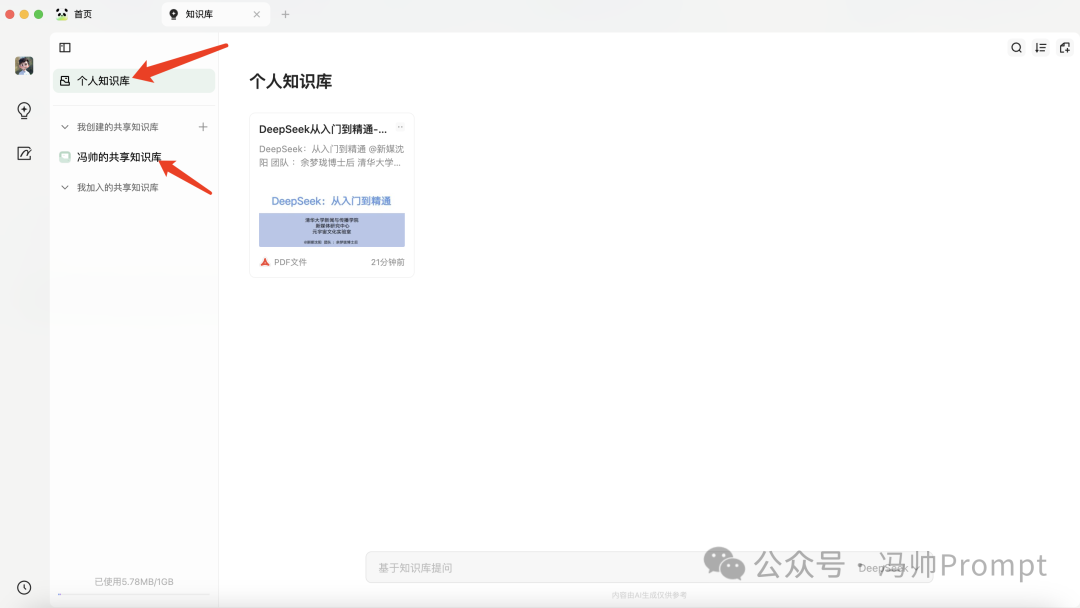Add a new shared knowledge base with plus
The image size is (1080, 608).
[202, 127]
